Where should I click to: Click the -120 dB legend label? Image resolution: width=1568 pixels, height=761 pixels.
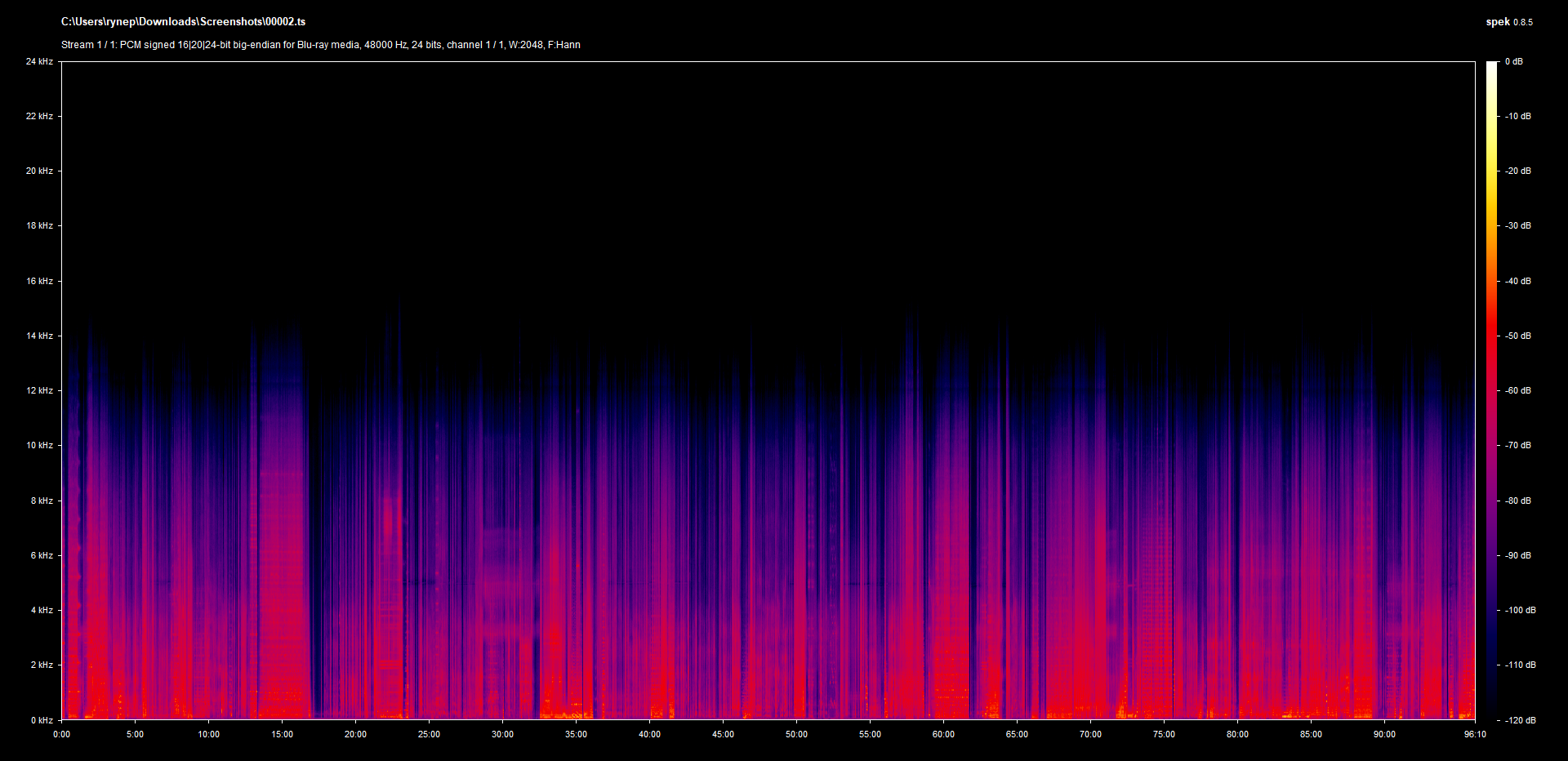(1519, 720)
